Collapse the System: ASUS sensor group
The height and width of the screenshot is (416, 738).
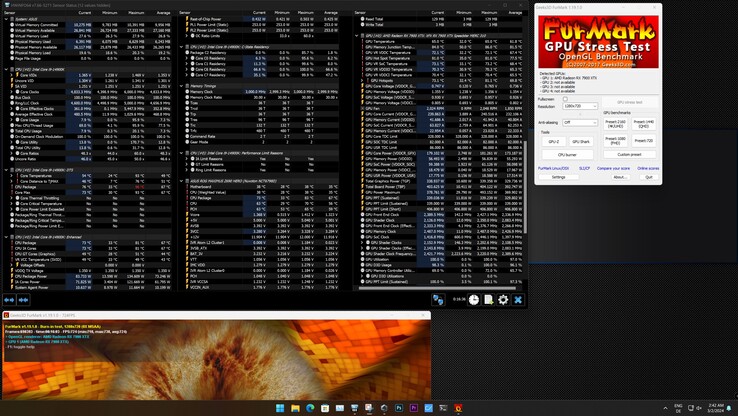coord(4,19)
